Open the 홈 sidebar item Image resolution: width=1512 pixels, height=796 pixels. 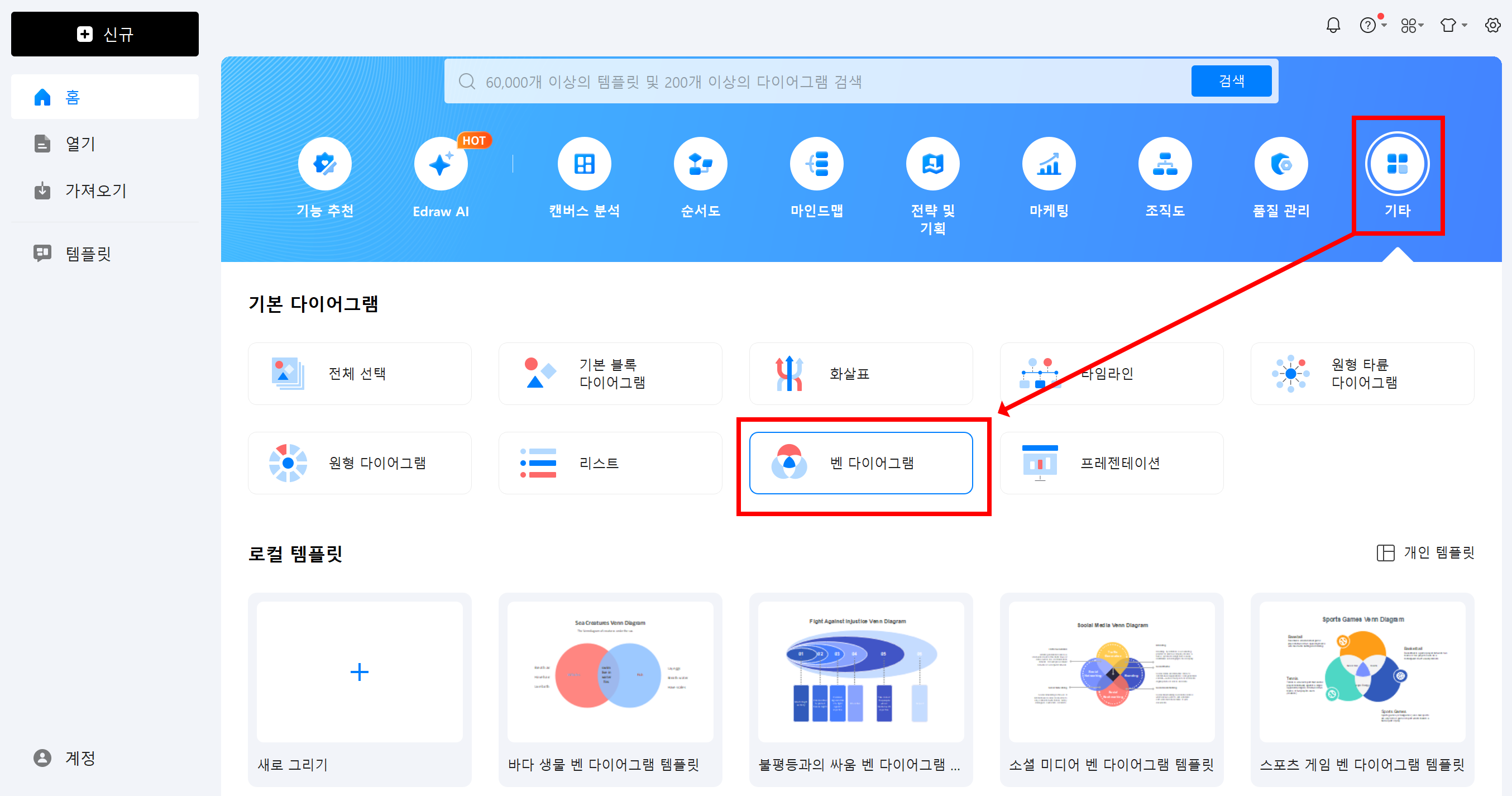coord(104,97)
